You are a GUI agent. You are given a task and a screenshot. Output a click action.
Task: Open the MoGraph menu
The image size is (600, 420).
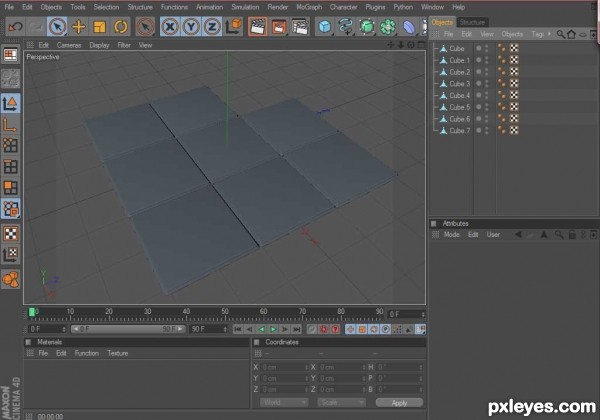click(x=309, y=7)
